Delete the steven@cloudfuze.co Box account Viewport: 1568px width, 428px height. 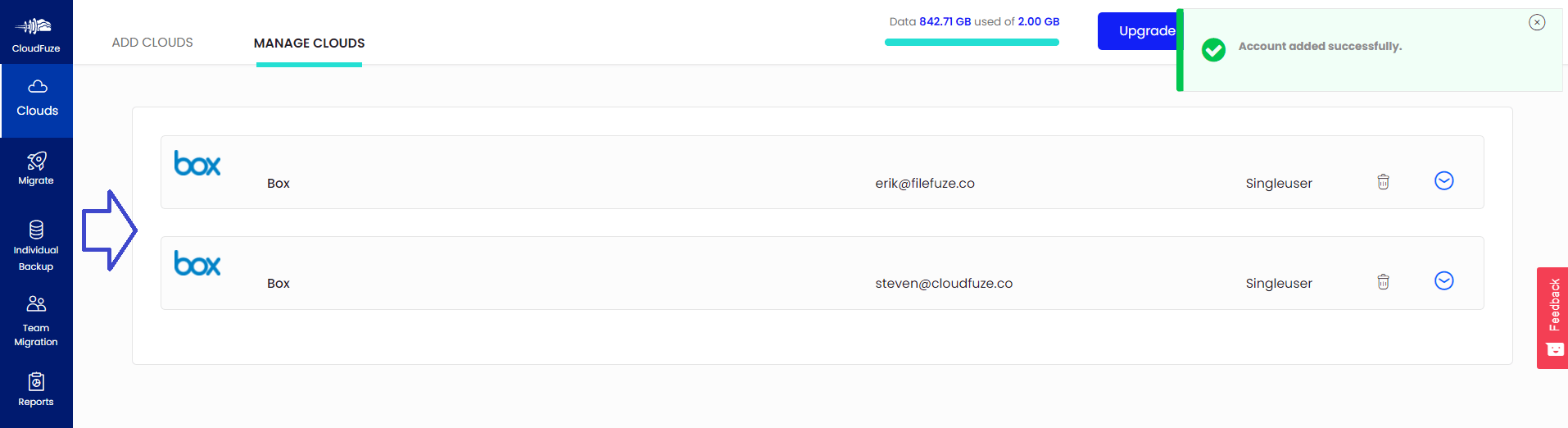tap(1383, 282)
